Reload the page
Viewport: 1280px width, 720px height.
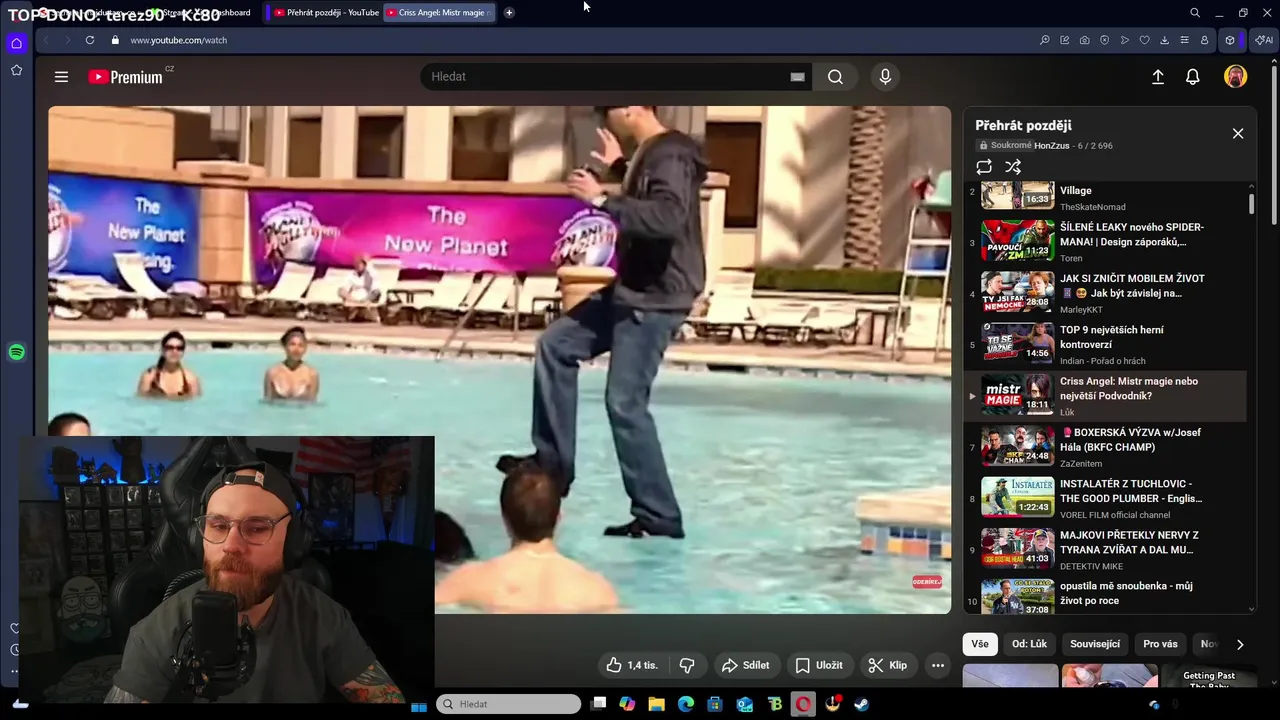click(x=90, y=40)
